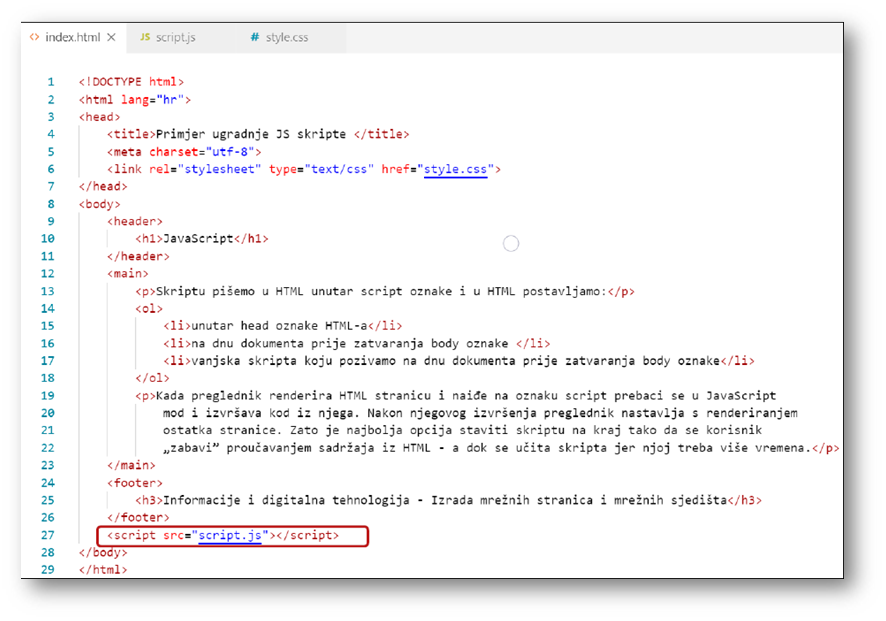Click the h1 JavaScript heading text
886x621 pixels.
[x=198, y=238]
